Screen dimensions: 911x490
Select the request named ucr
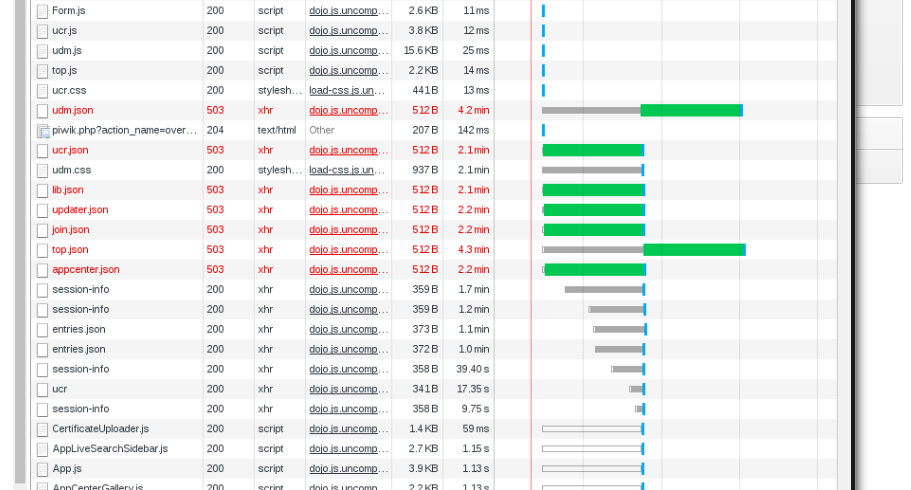(x=60, y=389)
